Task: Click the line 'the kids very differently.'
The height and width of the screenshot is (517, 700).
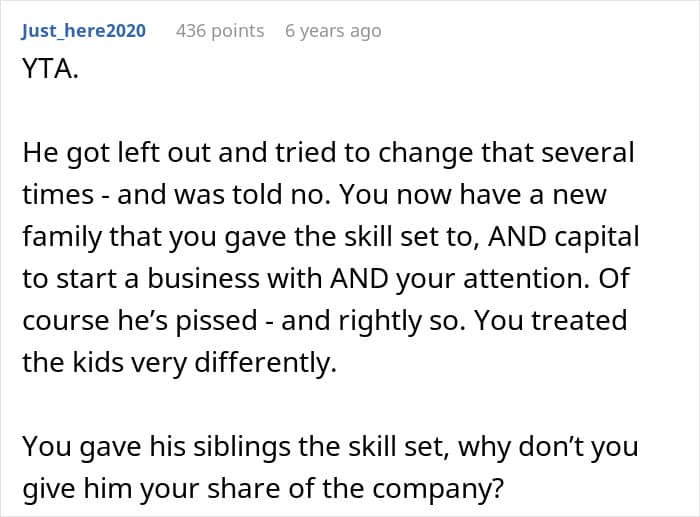Action: (180, 362)
